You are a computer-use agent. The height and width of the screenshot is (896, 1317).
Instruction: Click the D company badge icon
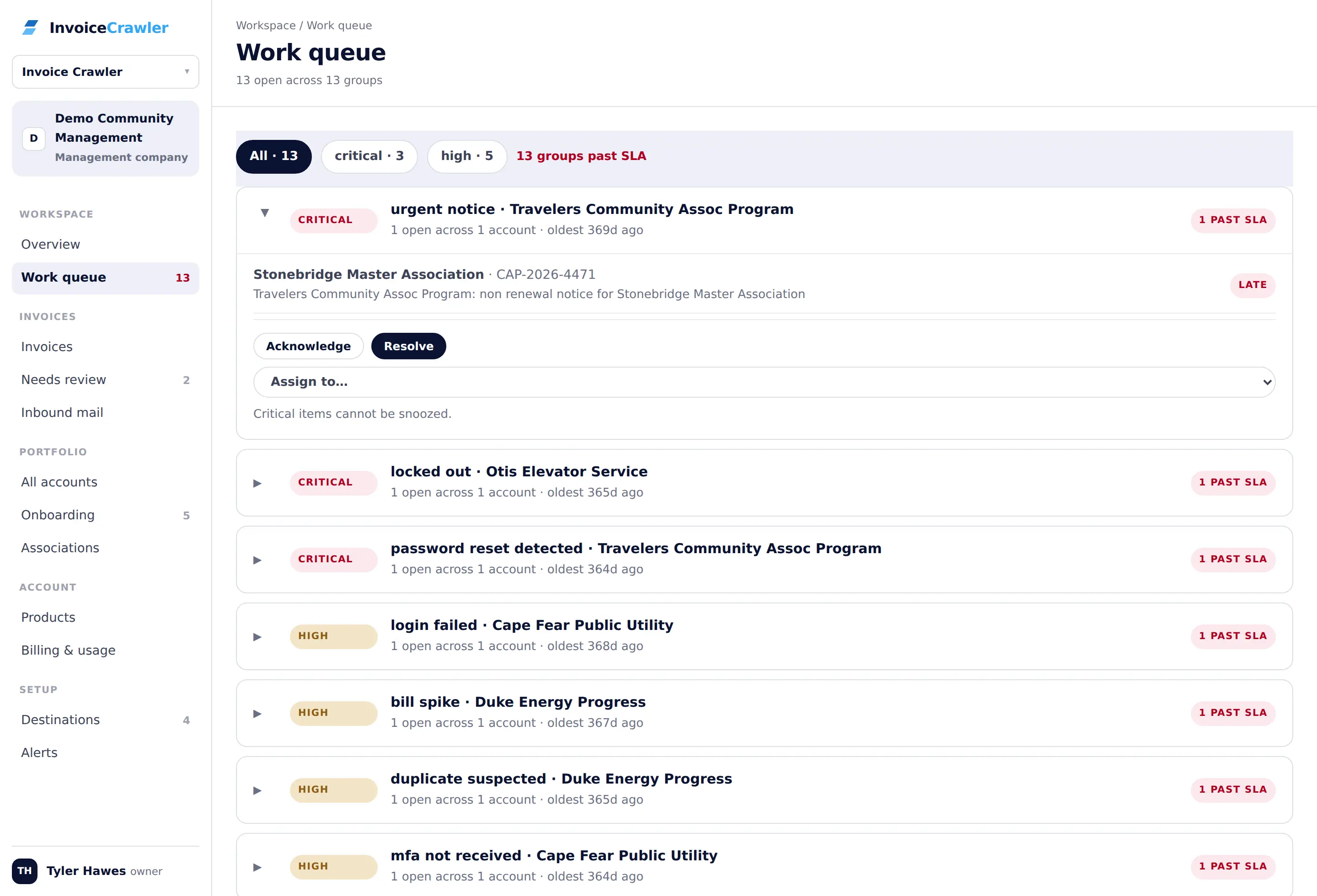click(x=33, y=138)
